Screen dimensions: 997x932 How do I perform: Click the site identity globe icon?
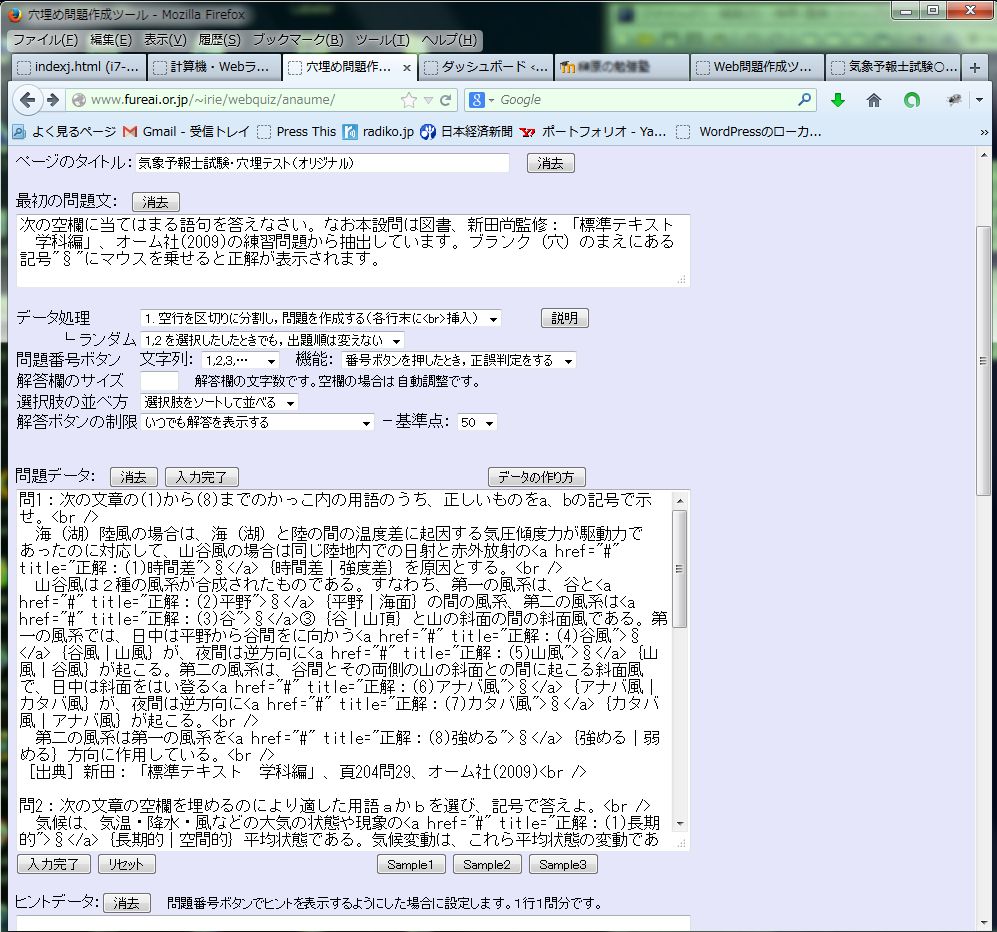[x=79, y=100]
